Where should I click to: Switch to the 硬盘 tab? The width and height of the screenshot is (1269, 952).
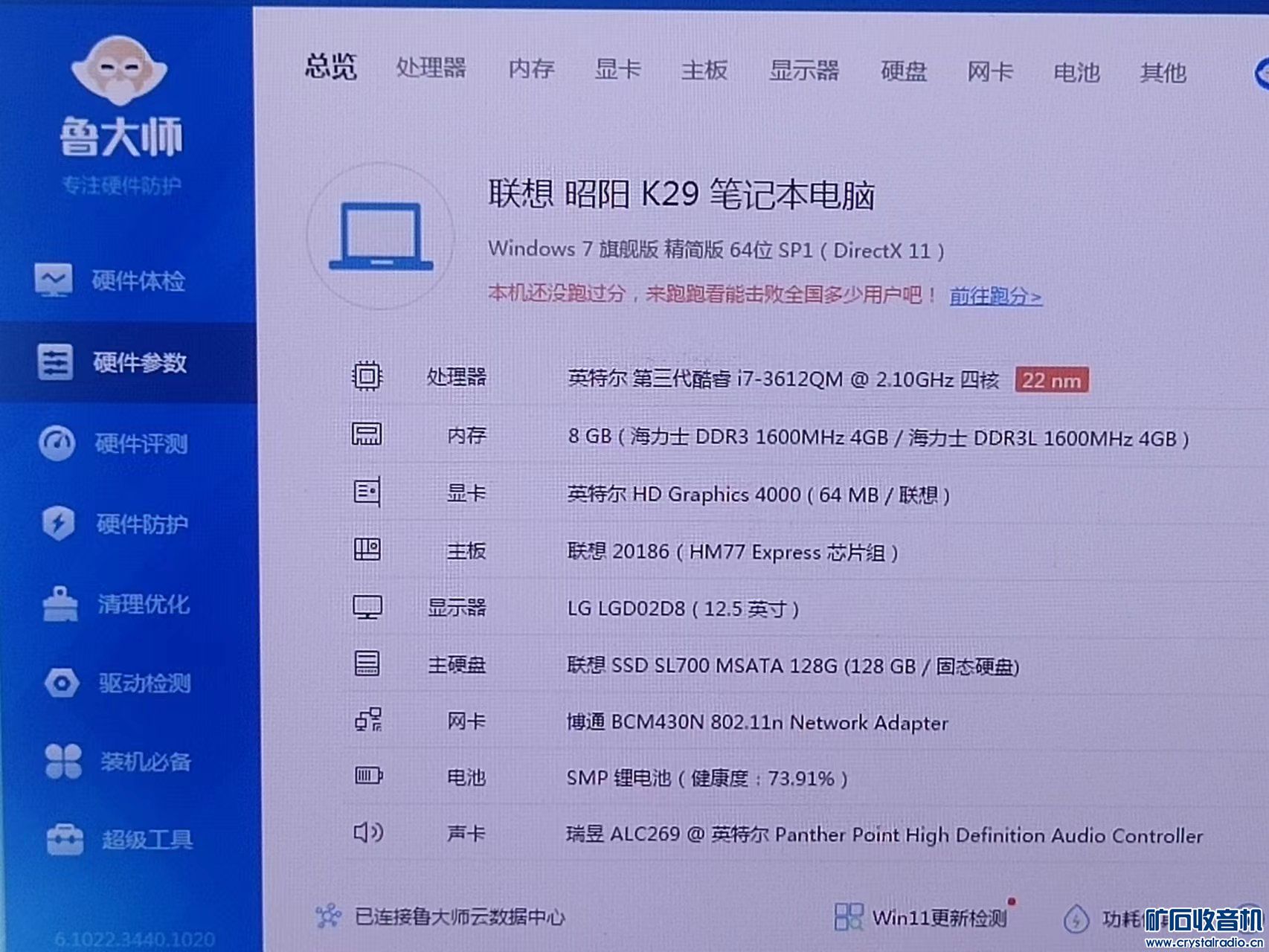tap(904, 71)
